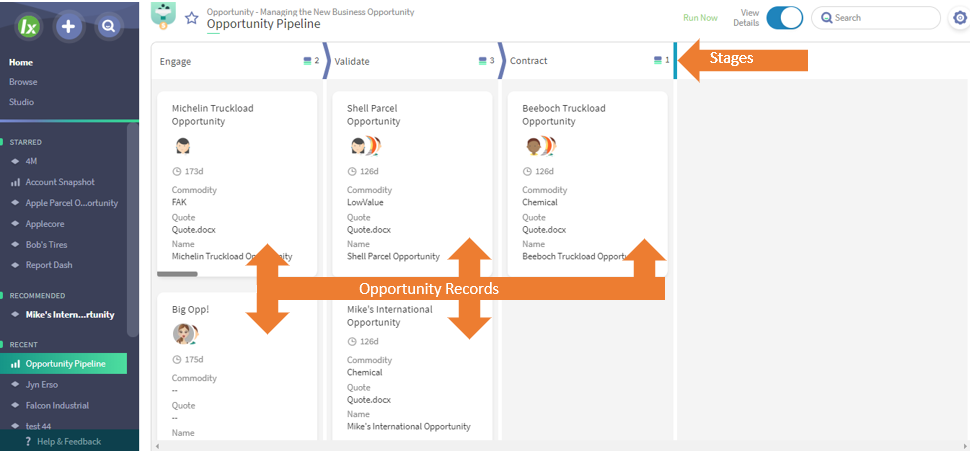970x453 pixels.
Task: Click the Opportunity Pipeline app icon
Action: [x=163, y=14]
